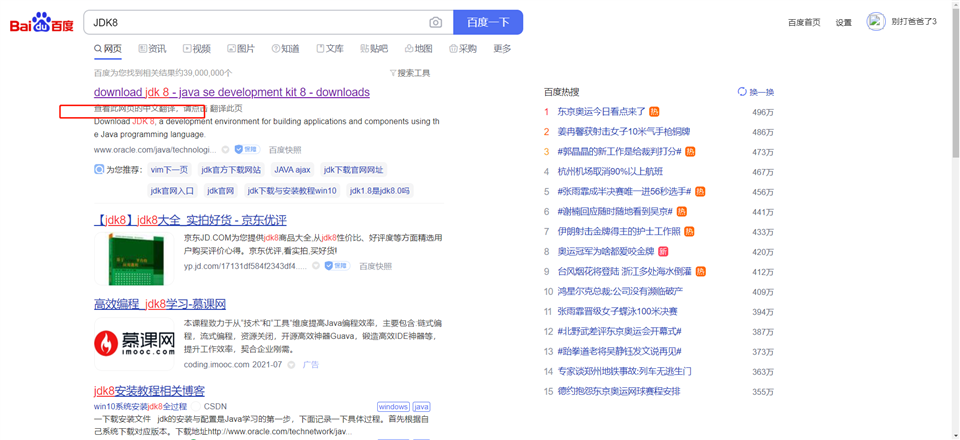Click suggestion chip jdk官方下载网站
The height and width of the screenshot is (440, 960).
tap(231, 170)
